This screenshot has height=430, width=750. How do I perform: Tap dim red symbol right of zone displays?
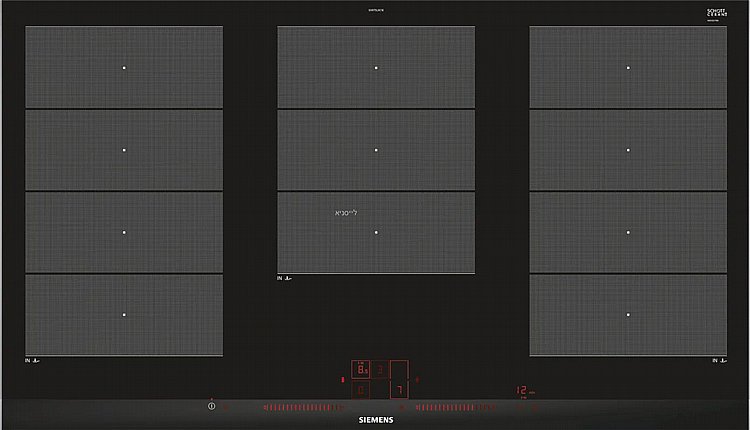tap(417, 380)
